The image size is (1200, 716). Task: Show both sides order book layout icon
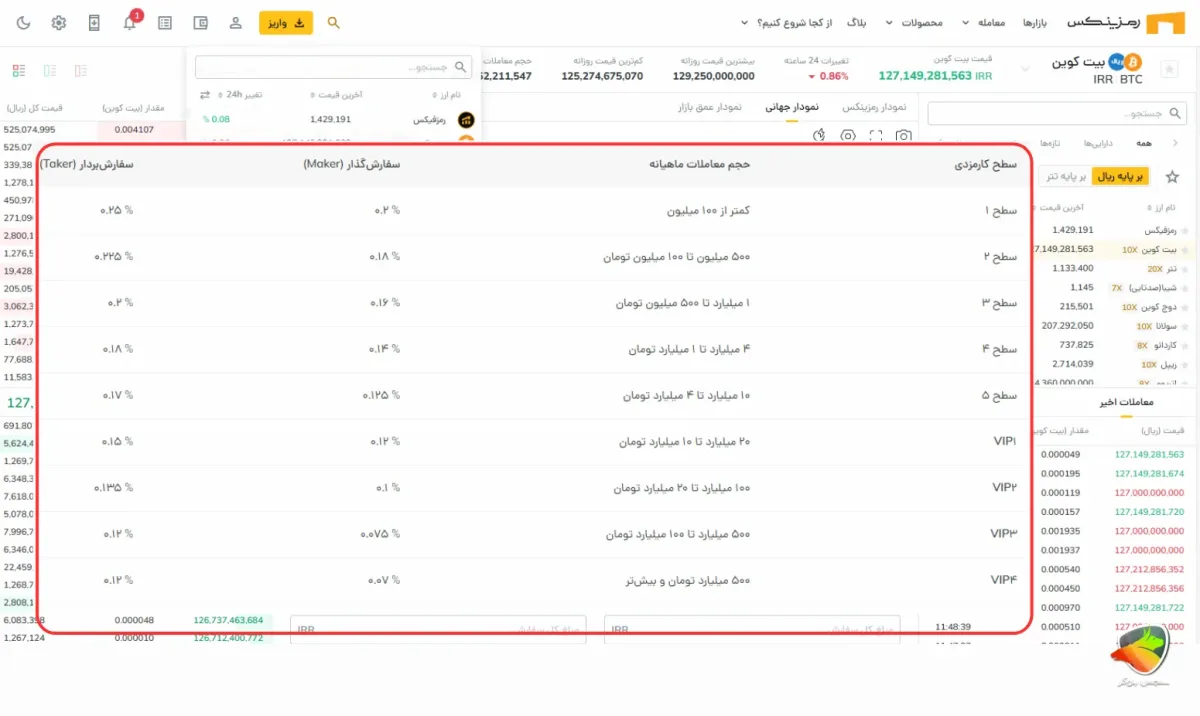point(19,71)
